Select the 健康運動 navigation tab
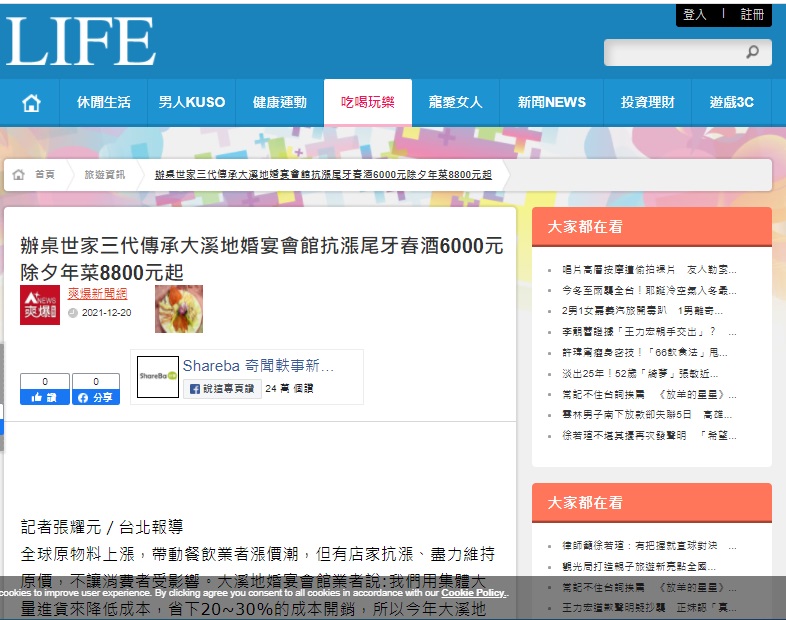This screenshot has height=620, width=786. pyautogui.click(x=279, y=102)
